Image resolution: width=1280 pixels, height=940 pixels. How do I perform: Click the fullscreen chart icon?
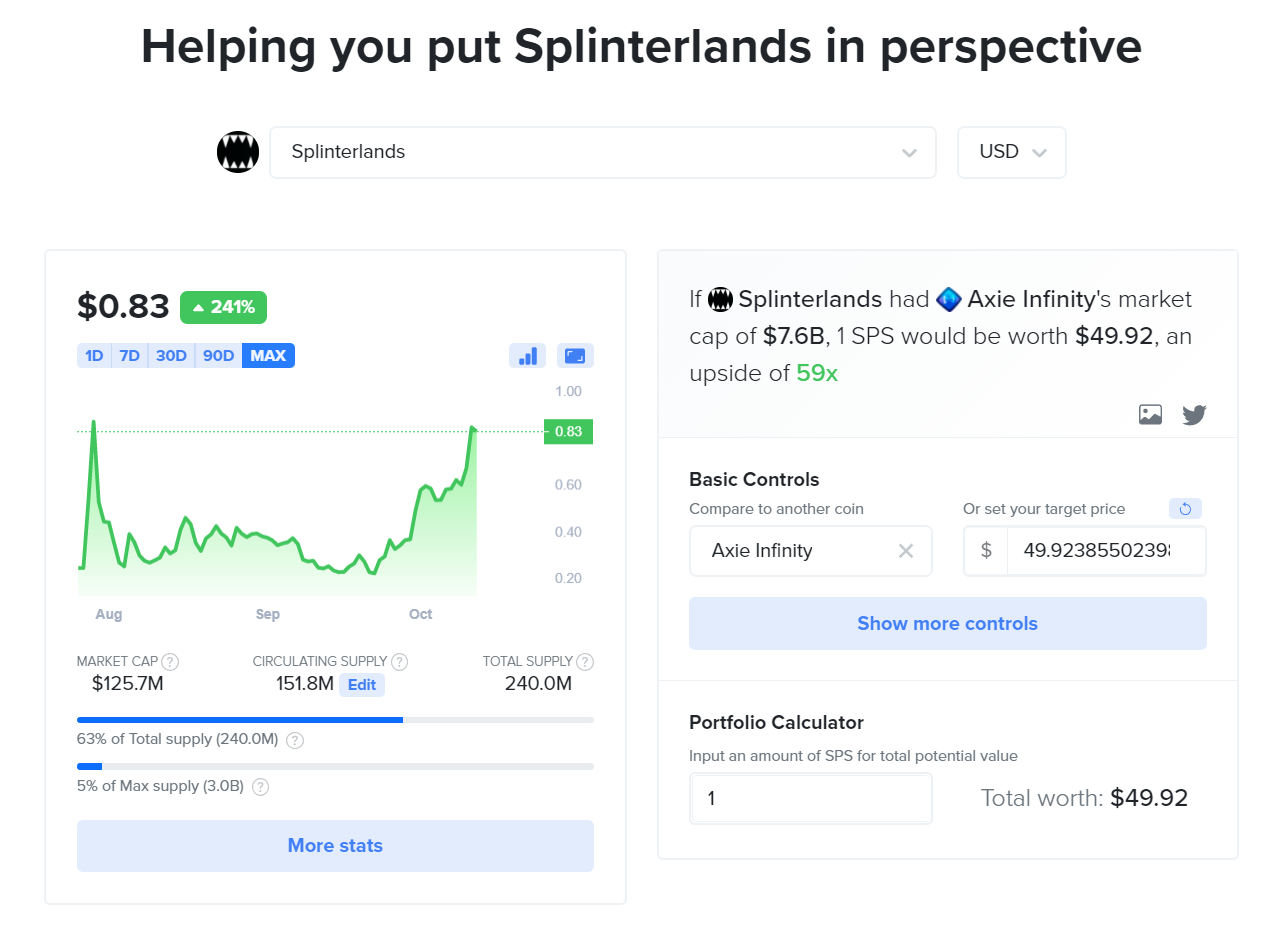tap(575, 356)
